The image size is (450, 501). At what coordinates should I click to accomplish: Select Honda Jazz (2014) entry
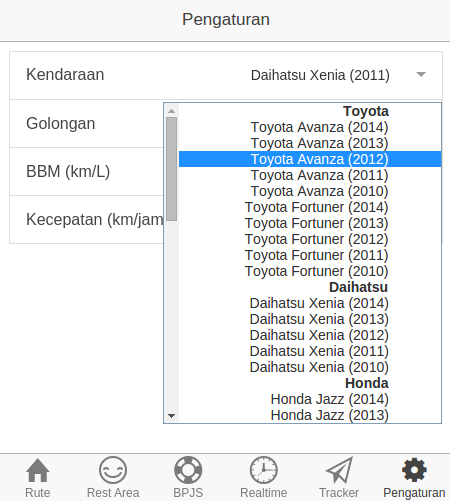point(310,399)
